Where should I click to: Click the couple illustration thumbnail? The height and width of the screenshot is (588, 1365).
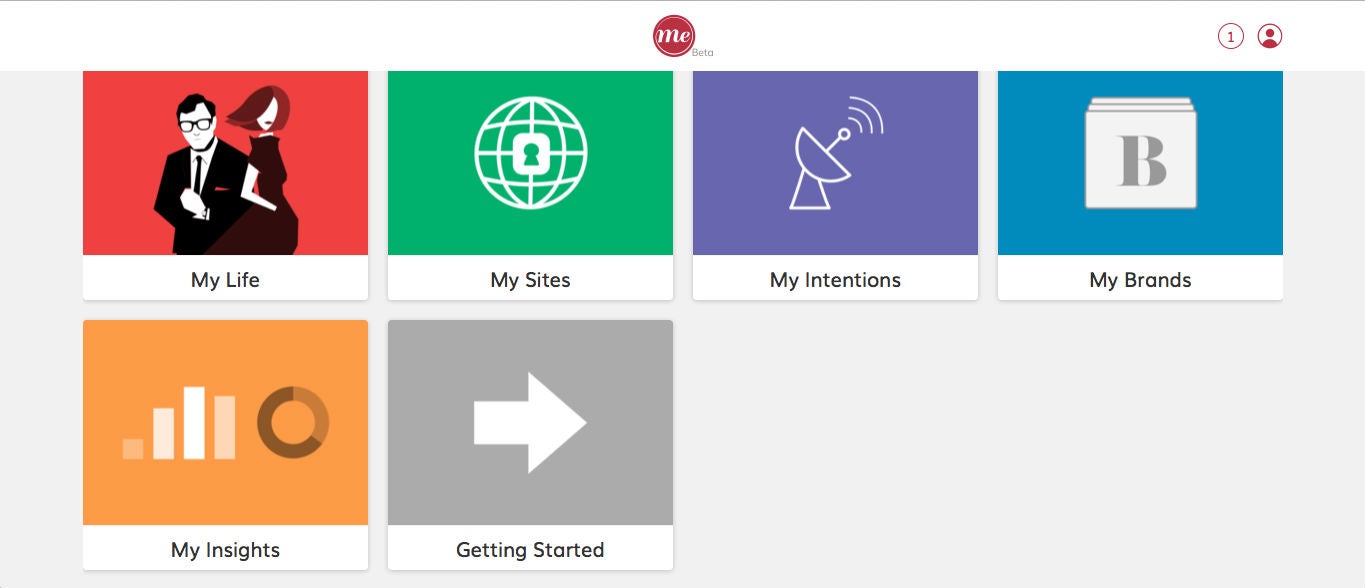pyautogui.click(x=225, y=165)
